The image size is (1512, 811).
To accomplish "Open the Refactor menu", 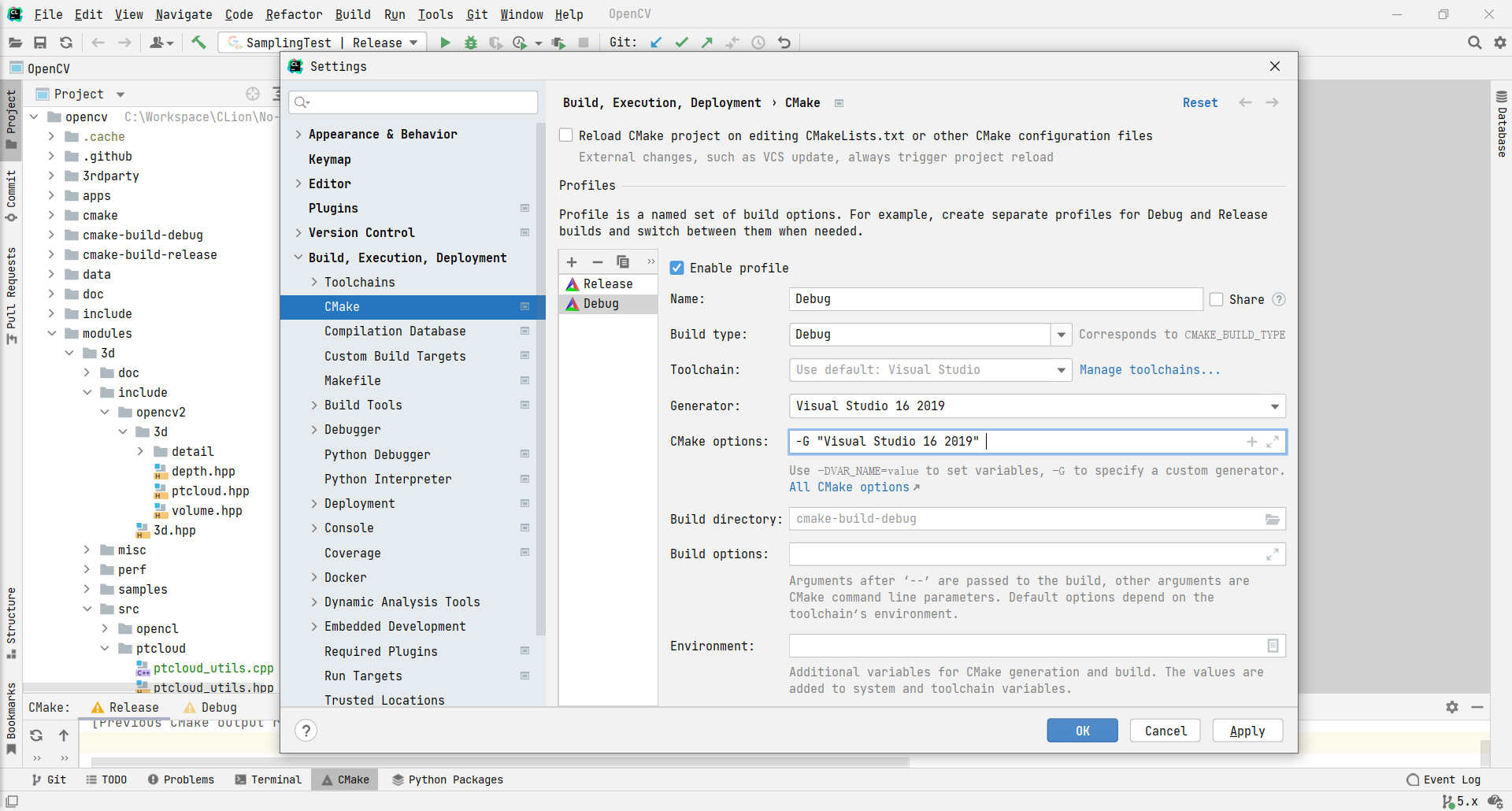I will coord(294,14).
